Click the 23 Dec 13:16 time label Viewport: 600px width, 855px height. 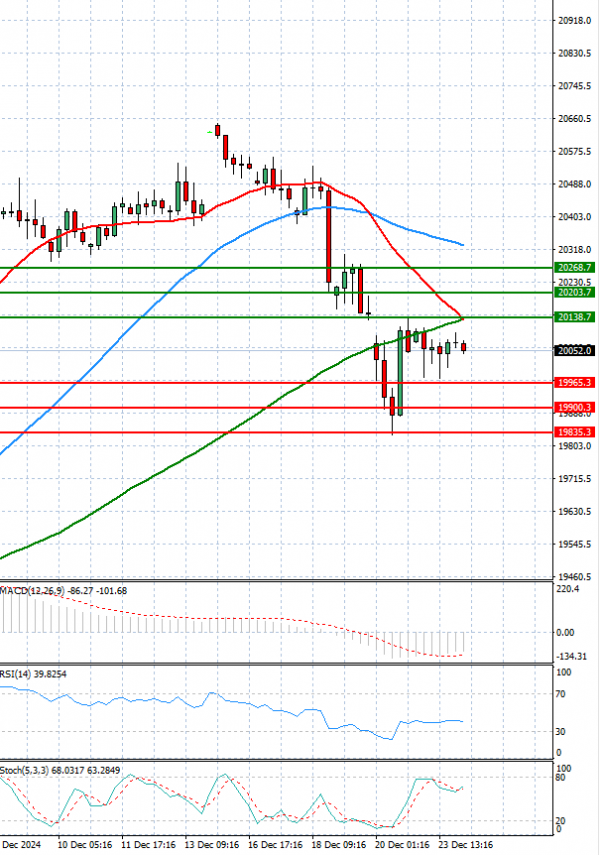coord(466,845)
